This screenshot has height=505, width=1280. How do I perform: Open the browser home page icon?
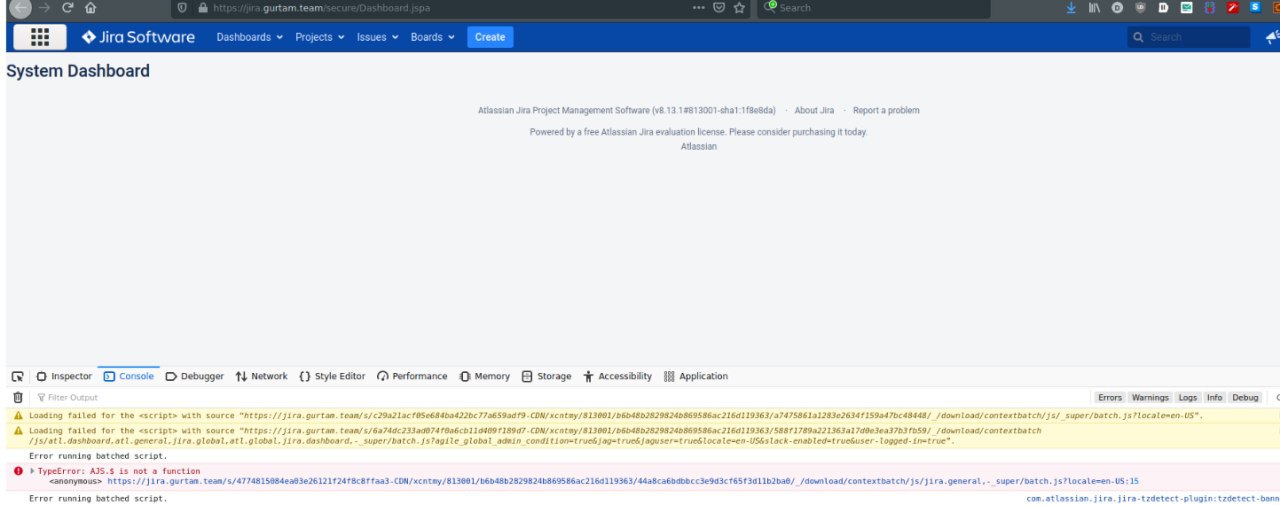(91, 8)
